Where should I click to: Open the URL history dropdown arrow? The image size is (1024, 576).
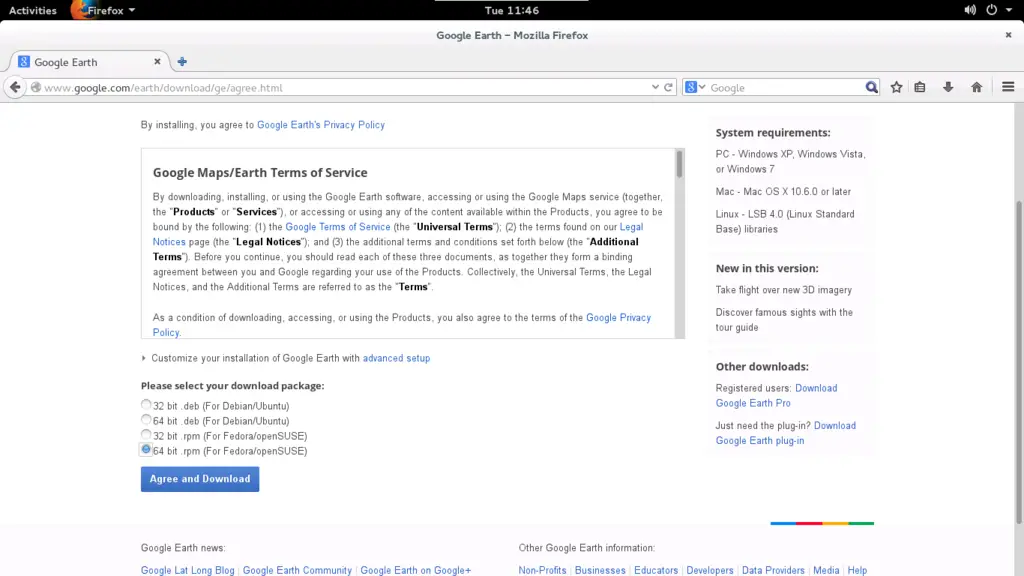(x=655, y=87)
